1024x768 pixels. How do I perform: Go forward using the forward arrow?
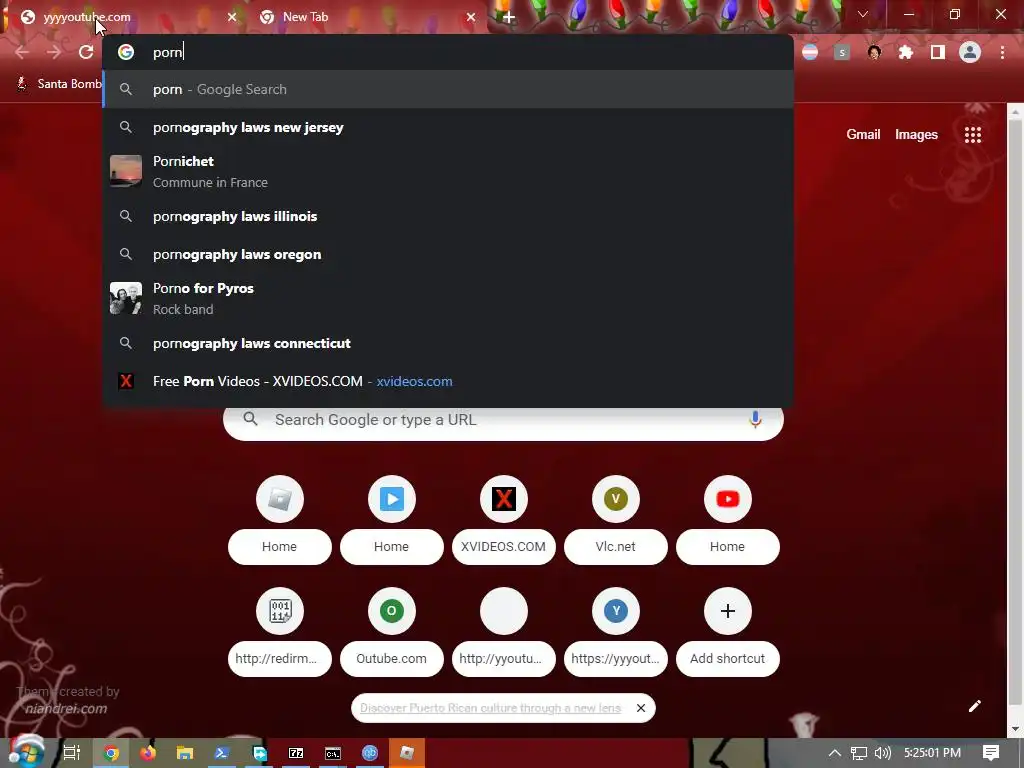tap(54, 52)
